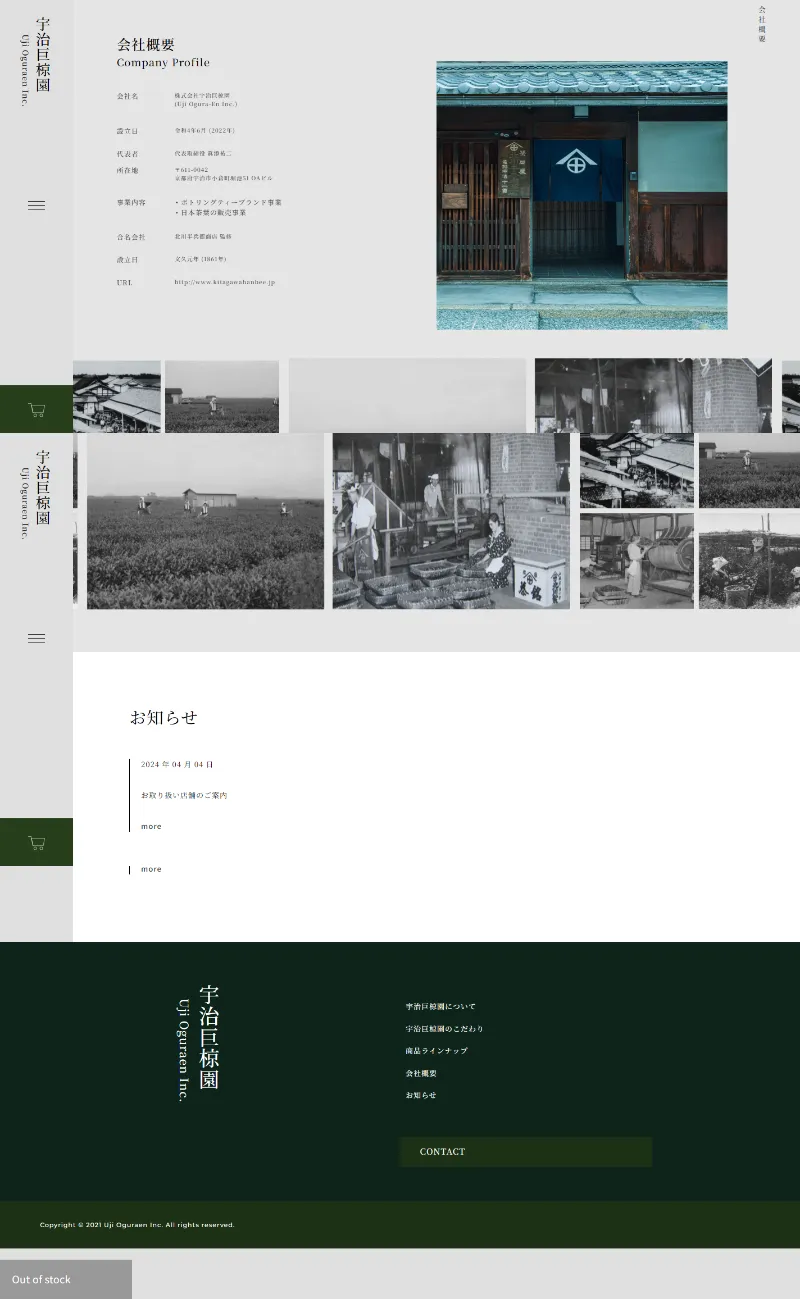Click the CONTACT button in the footer
The width and height of the screenshot is (800, 1299).
525,1151
